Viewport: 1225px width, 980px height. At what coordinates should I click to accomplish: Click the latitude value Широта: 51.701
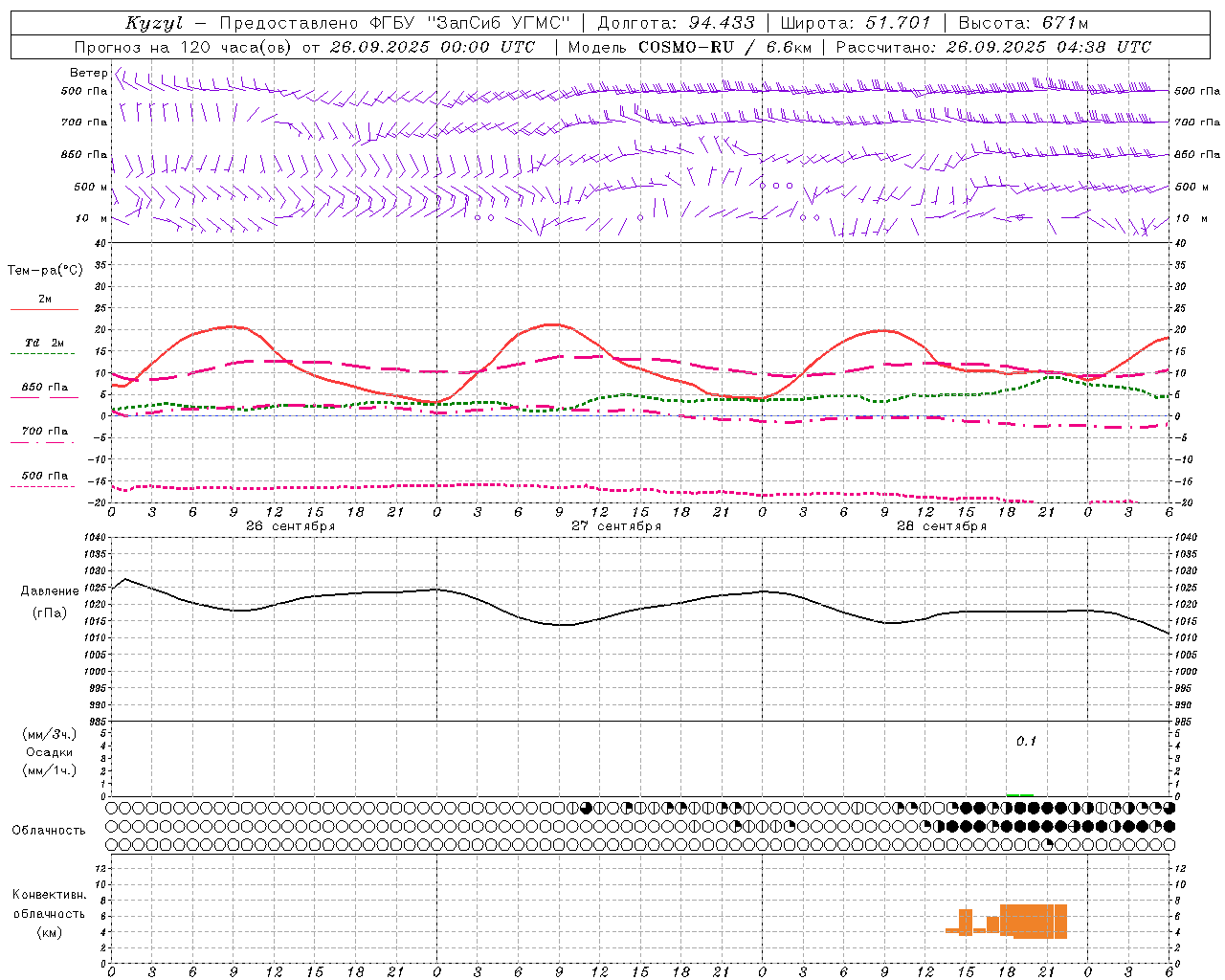click(x=856, y=23)
